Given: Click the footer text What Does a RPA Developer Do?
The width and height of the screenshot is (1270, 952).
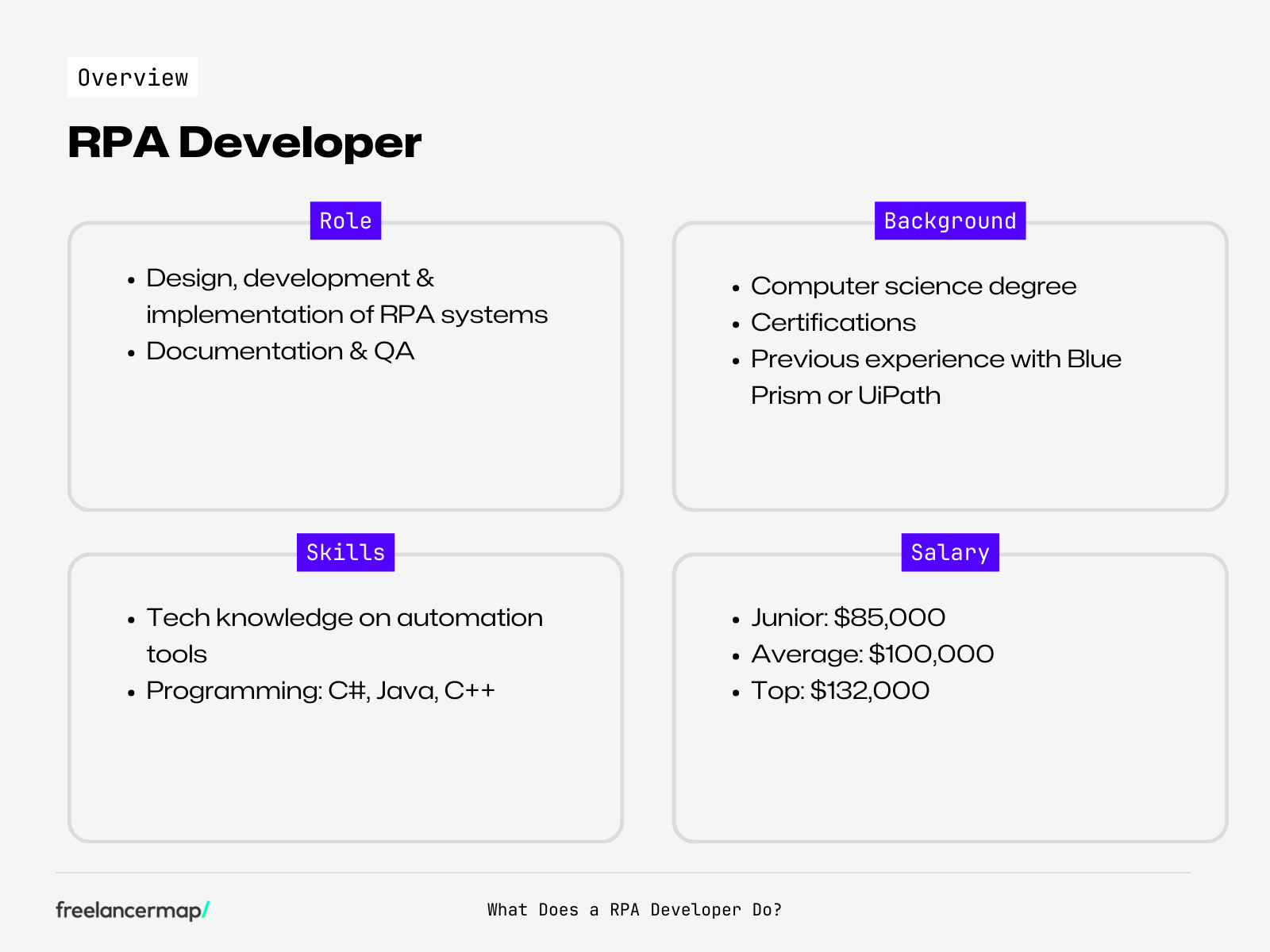Looking at the screenshot, I should click(x=634, y=910).
